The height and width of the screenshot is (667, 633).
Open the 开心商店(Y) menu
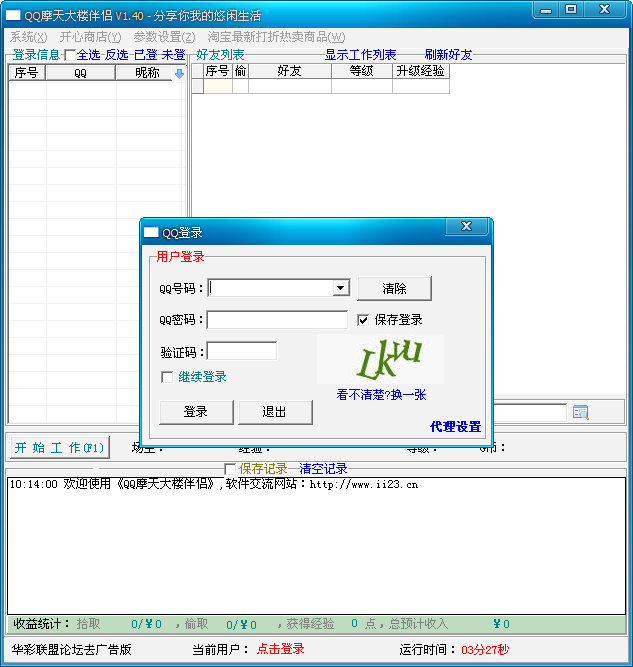point(90,37)
